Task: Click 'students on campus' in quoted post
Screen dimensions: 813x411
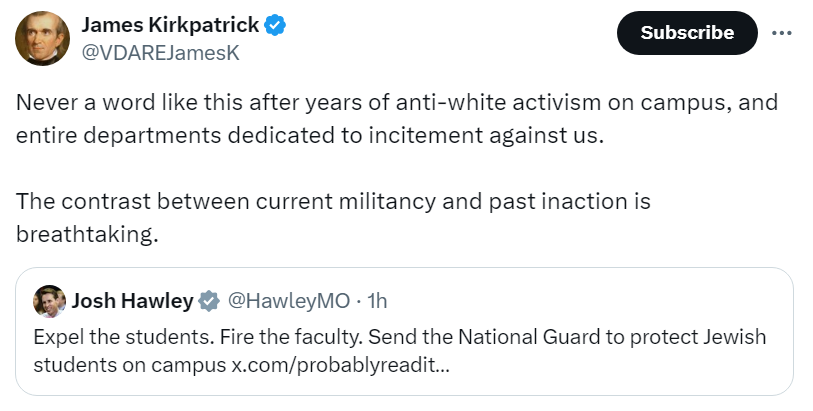Action: [130, 366]
